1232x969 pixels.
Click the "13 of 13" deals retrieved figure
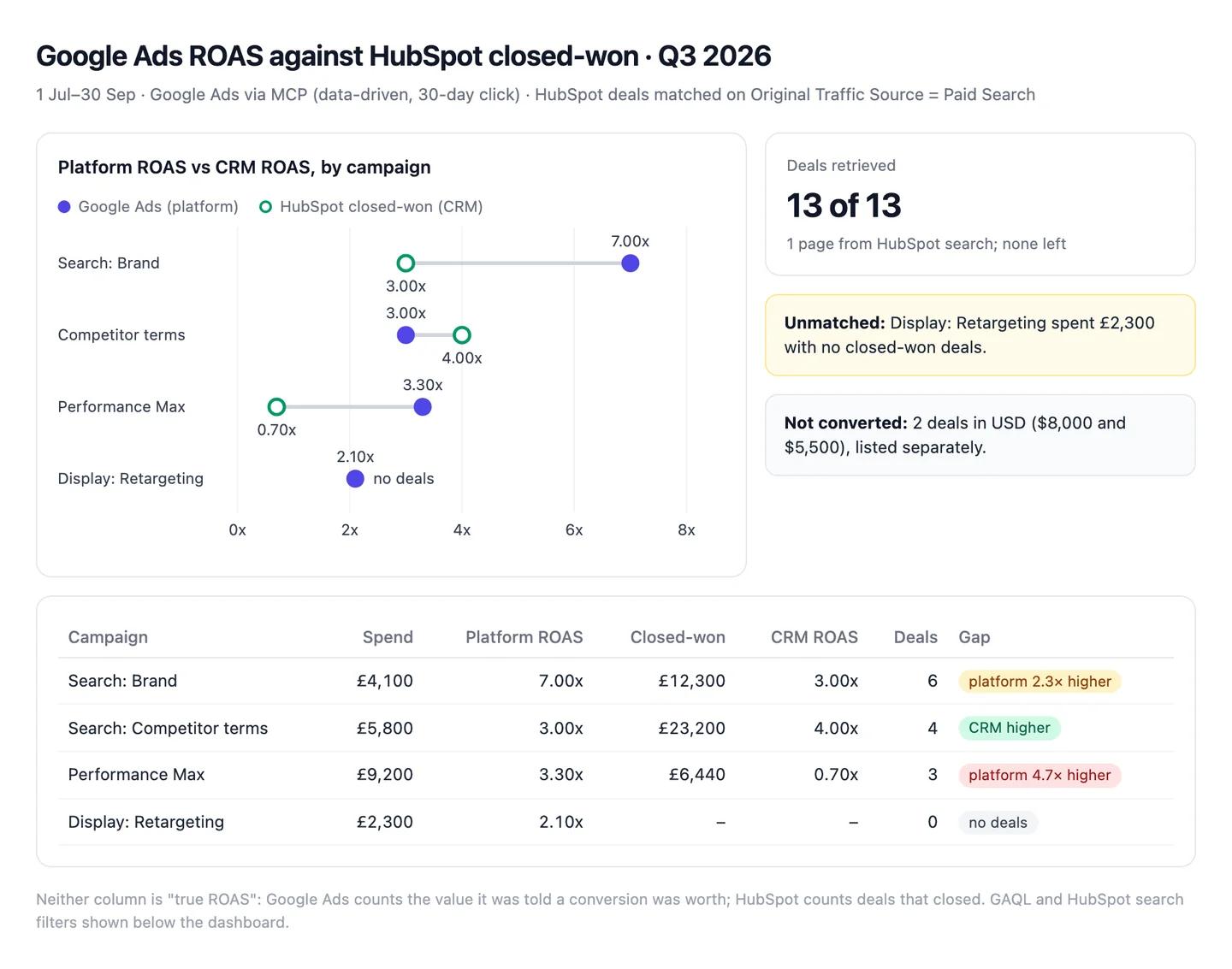844,205
